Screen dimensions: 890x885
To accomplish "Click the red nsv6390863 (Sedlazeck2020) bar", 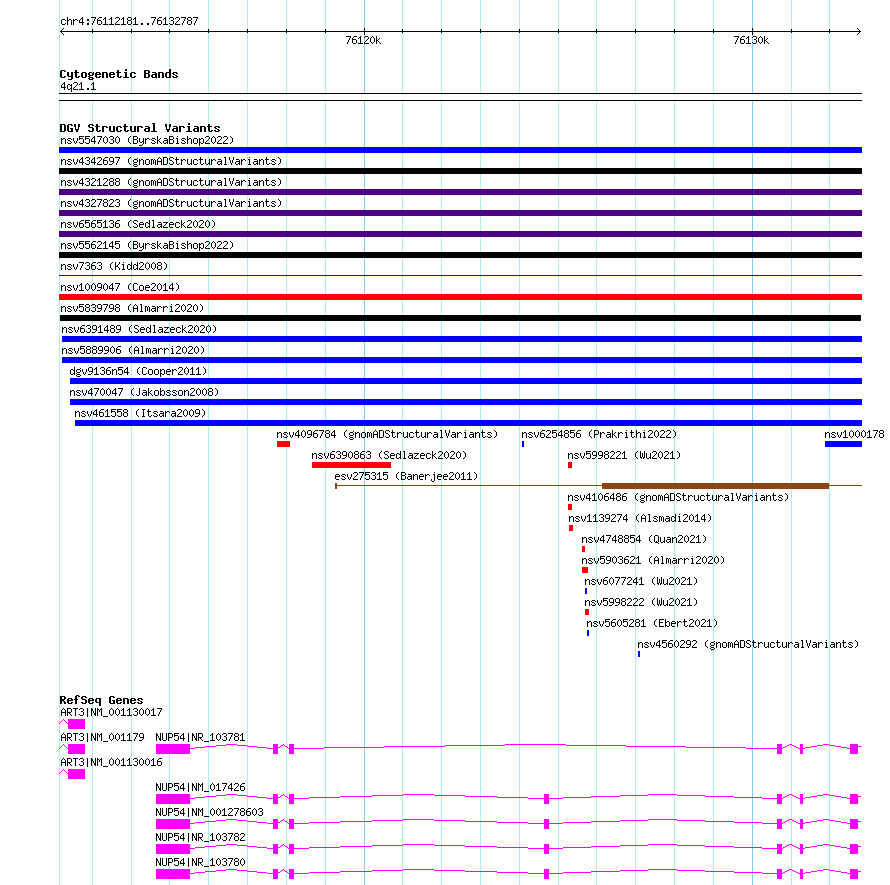I will tap(351, 465).
